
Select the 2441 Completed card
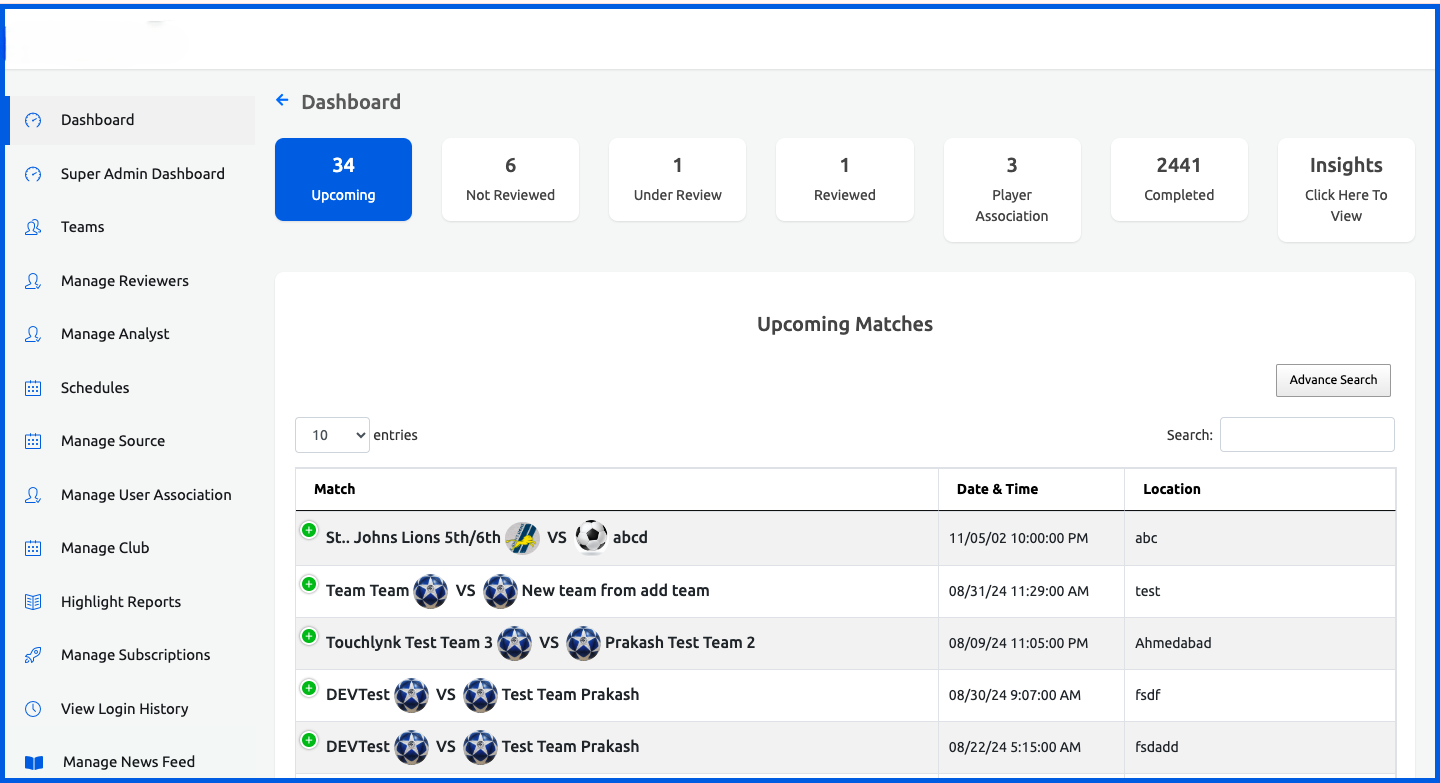(1179, 179)
